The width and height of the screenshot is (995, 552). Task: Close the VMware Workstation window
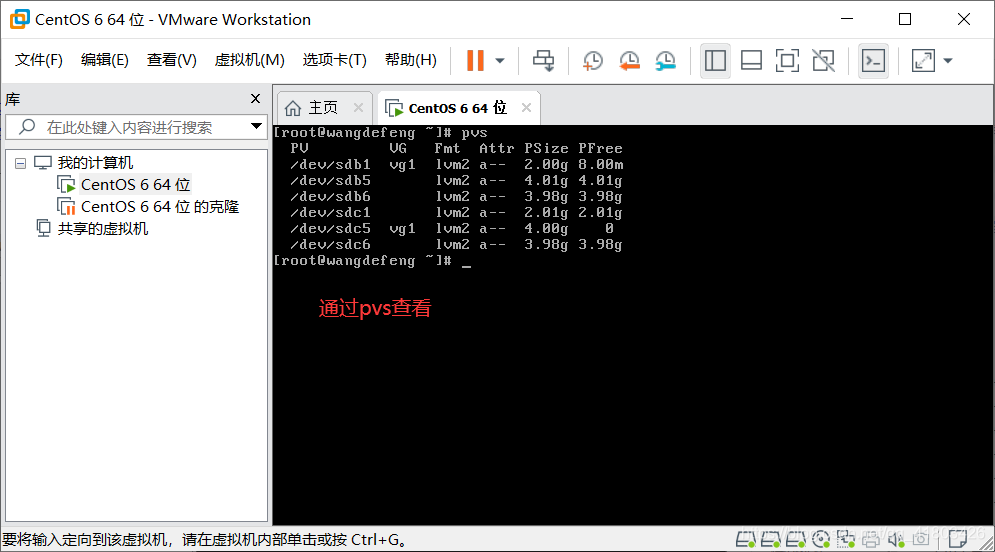click(964, 19)
